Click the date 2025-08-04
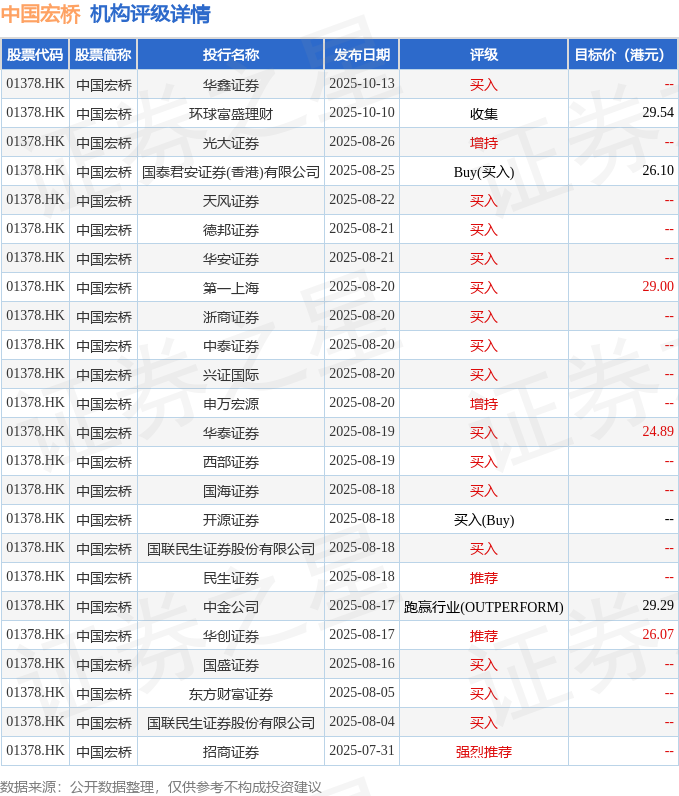 (362, 721)
